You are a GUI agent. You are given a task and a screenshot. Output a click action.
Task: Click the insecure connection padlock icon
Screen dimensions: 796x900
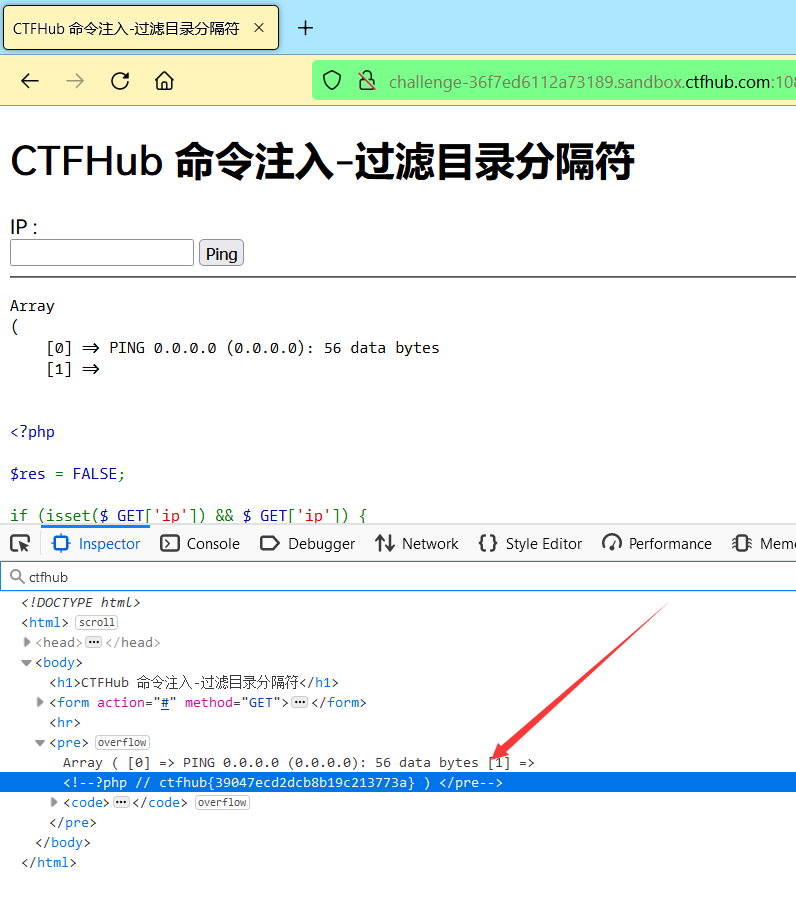[x=367, y=81]
